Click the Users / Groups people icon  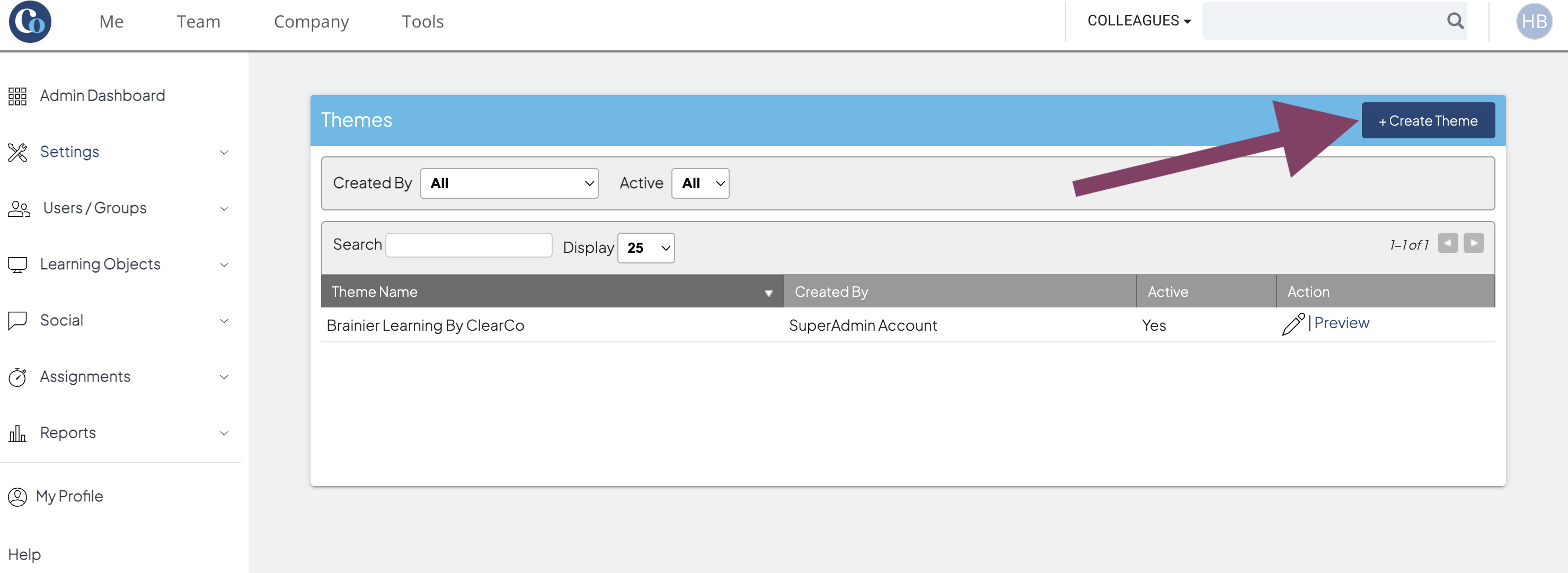pos(18,209)
